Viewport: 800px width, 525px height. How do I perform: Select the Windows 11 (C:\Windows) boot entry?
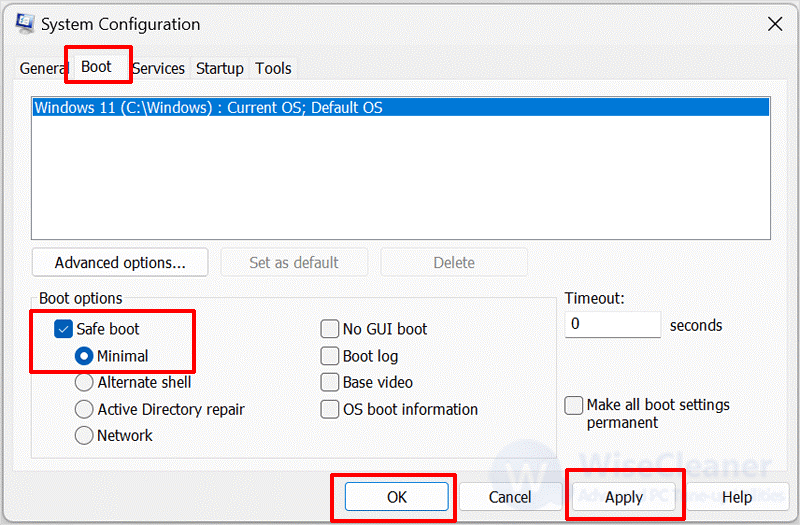[x=401, y=108]
